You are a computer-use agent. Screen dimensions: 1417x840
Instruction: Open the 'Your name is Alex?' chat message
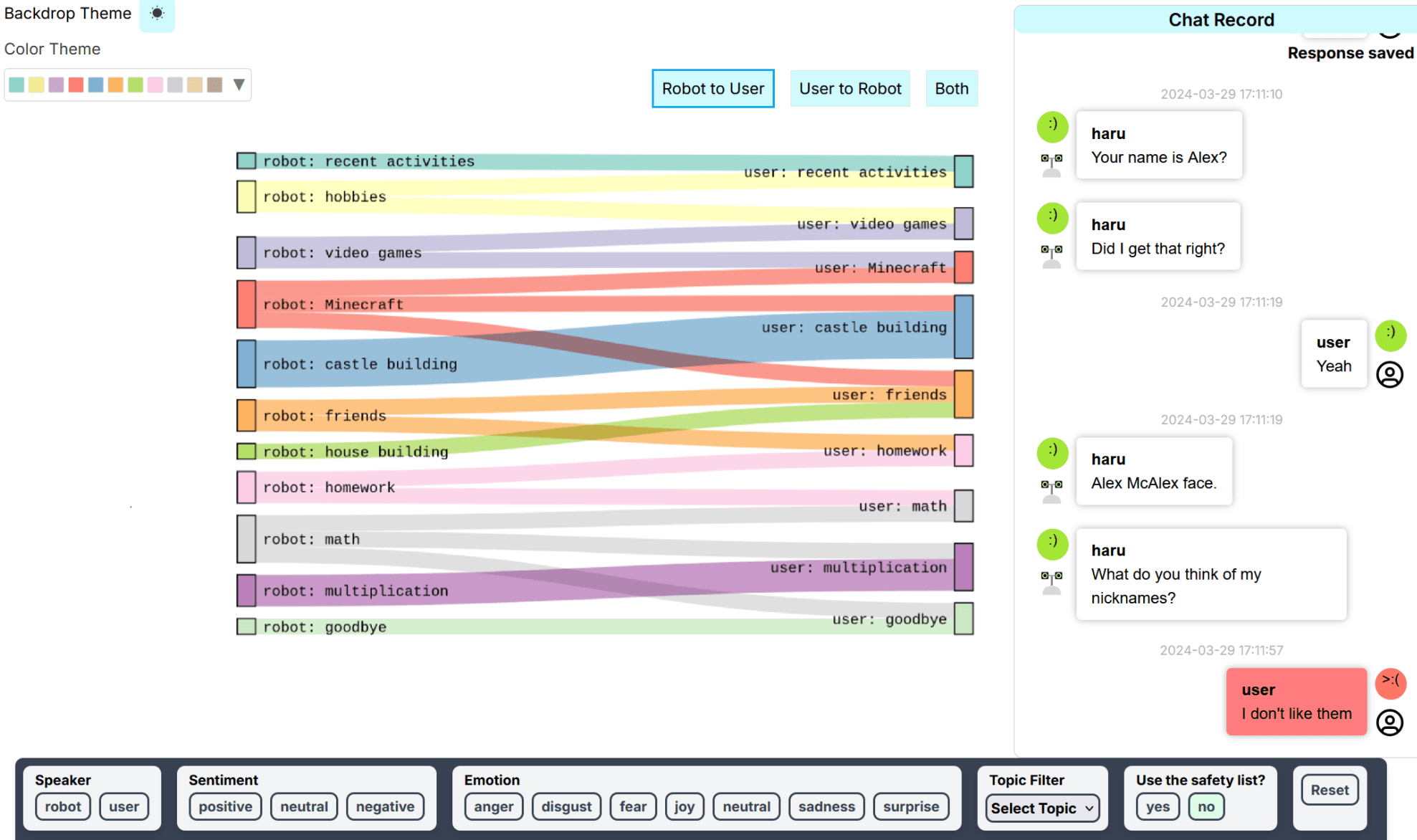[x=1159, y=145]
